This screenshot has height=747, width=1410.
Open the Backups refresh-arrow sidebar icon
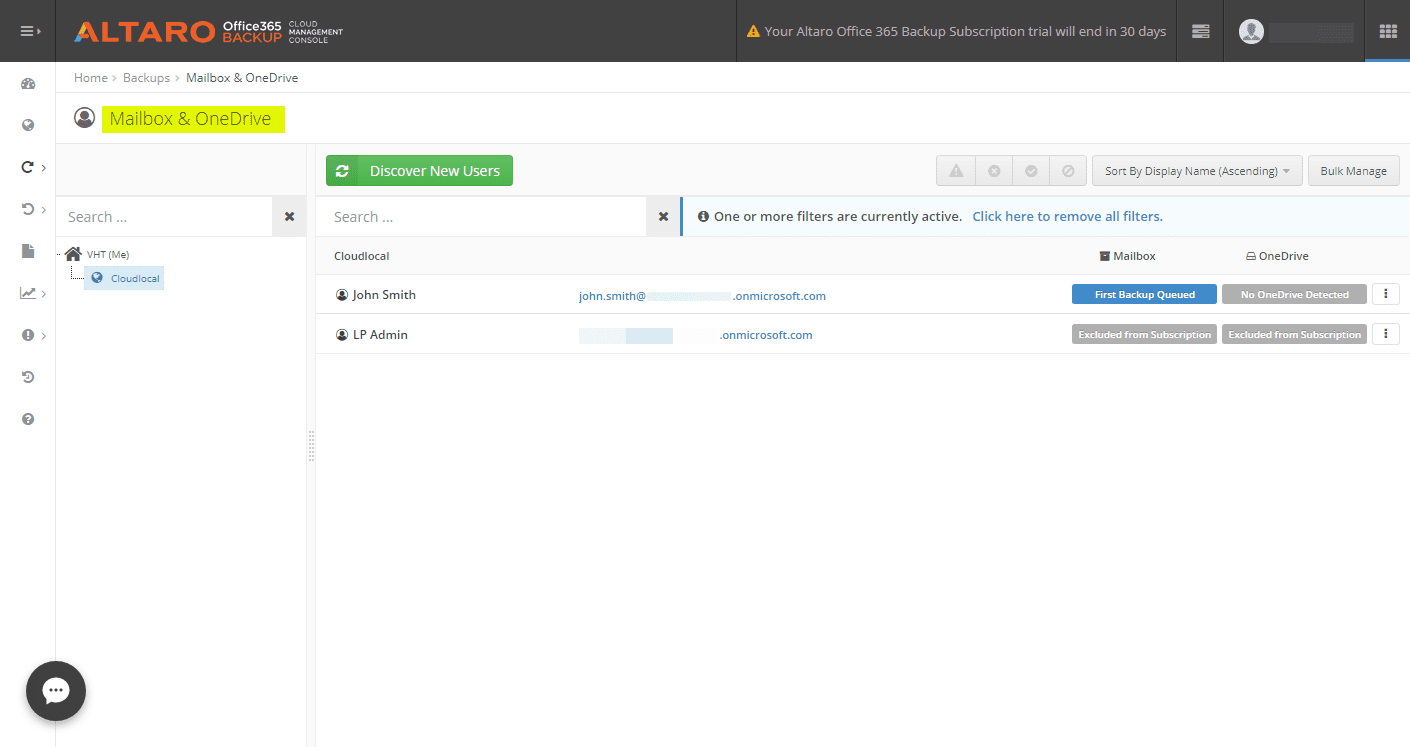coord(28,167)
